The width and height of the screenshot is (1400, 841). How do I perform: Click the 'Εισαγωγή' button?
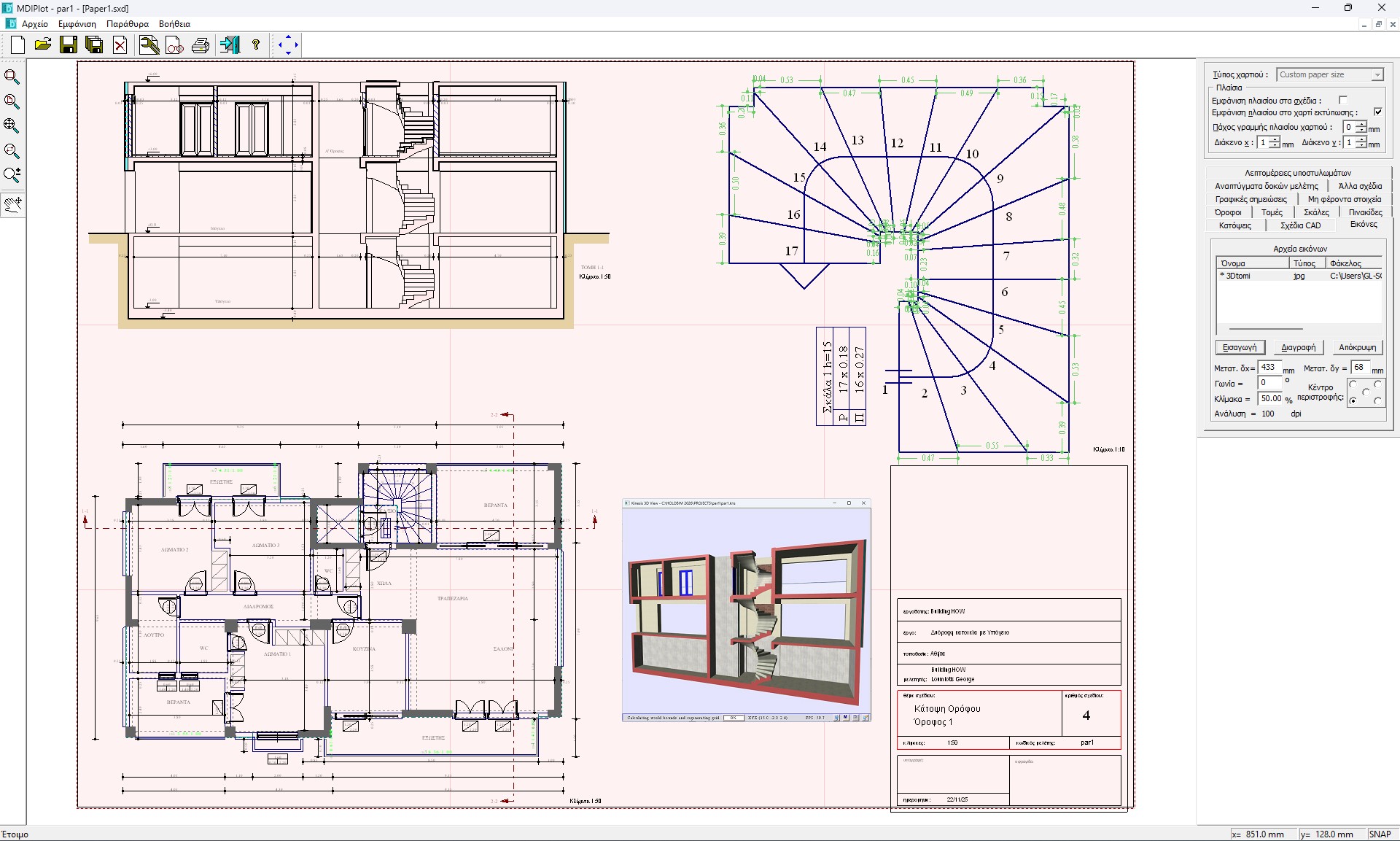tap(1240, 347)
